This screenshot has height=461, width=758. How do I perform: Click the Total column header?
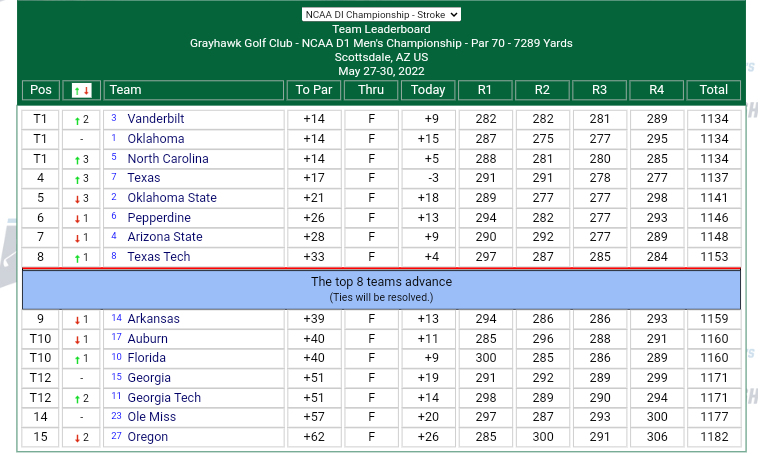(714, 90)
